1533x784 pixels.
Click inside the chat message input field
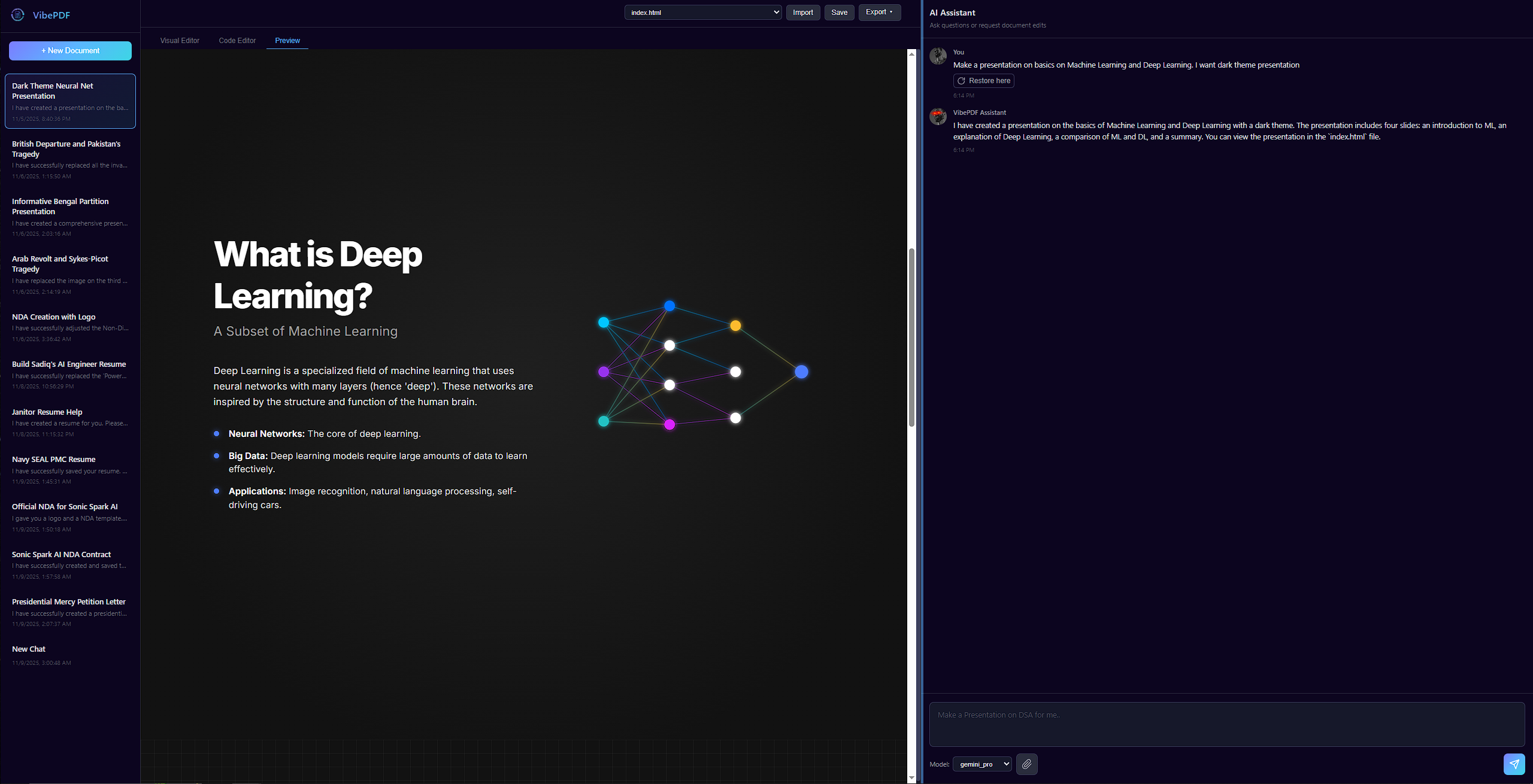[1226, 724]
